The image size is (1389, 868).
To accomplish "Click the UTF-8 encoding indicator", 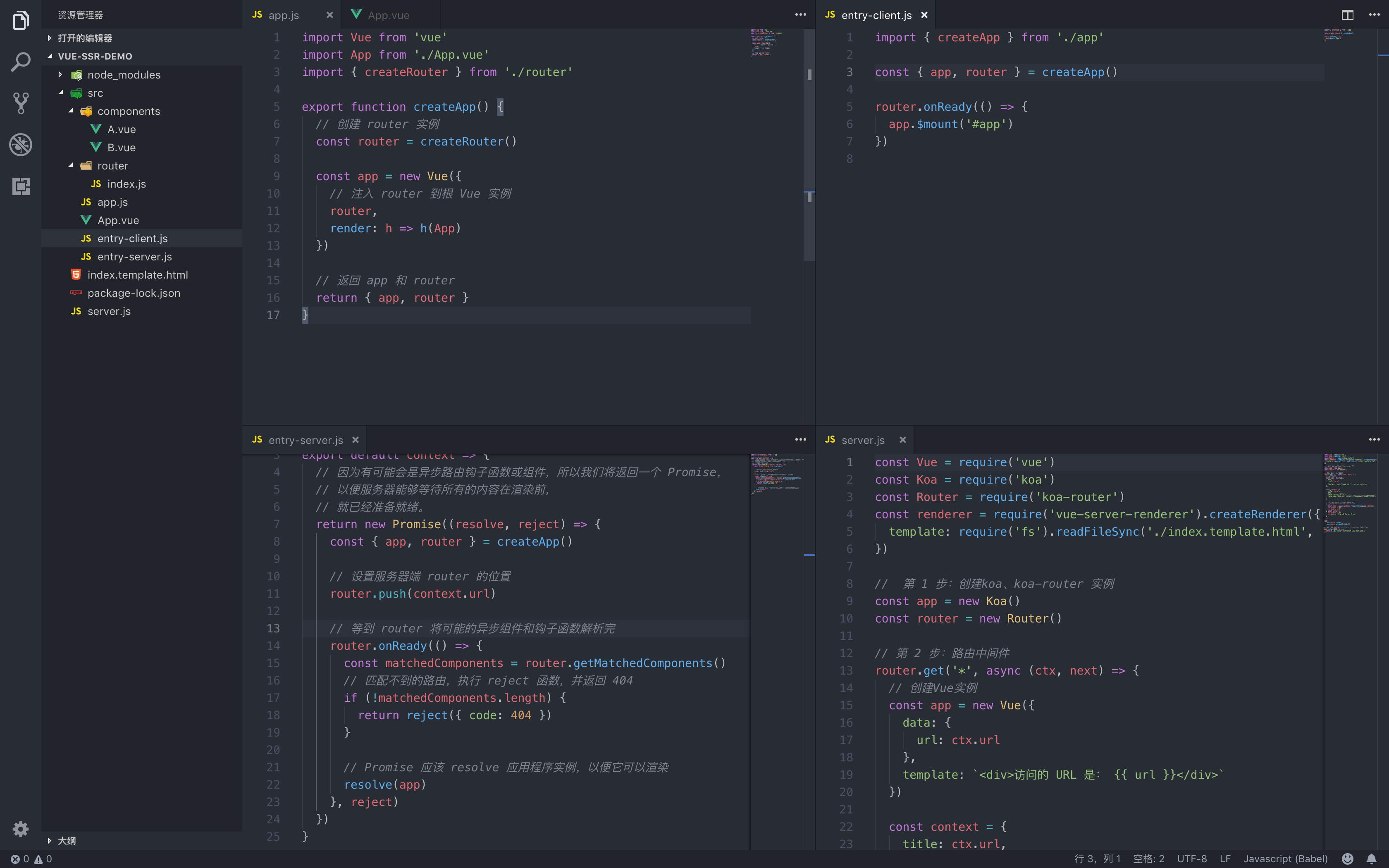I will click(1191, 859).
